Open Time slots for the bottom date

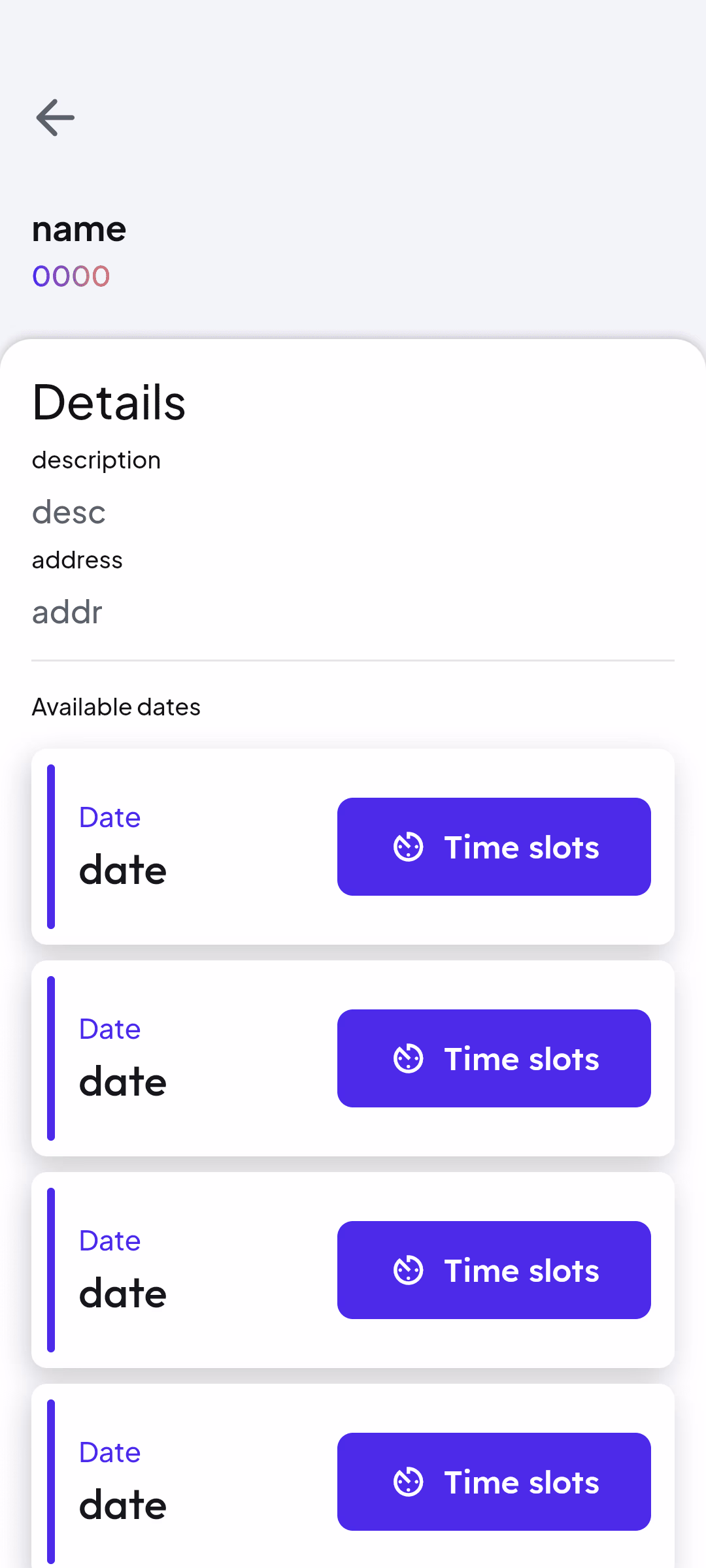(494, 1482)
